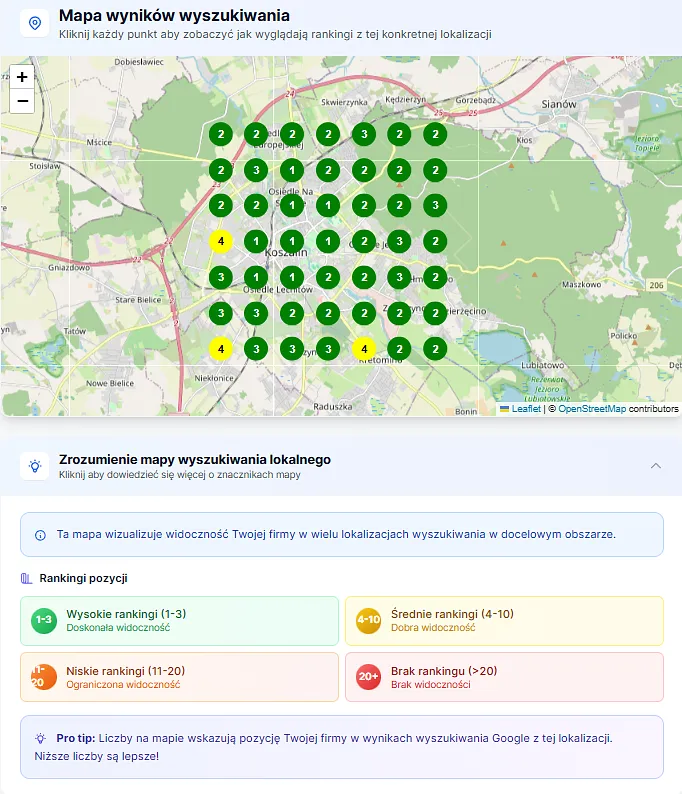
Task: Open the OpenStreetMap attribution link
Action: click(x=592, y=409)
